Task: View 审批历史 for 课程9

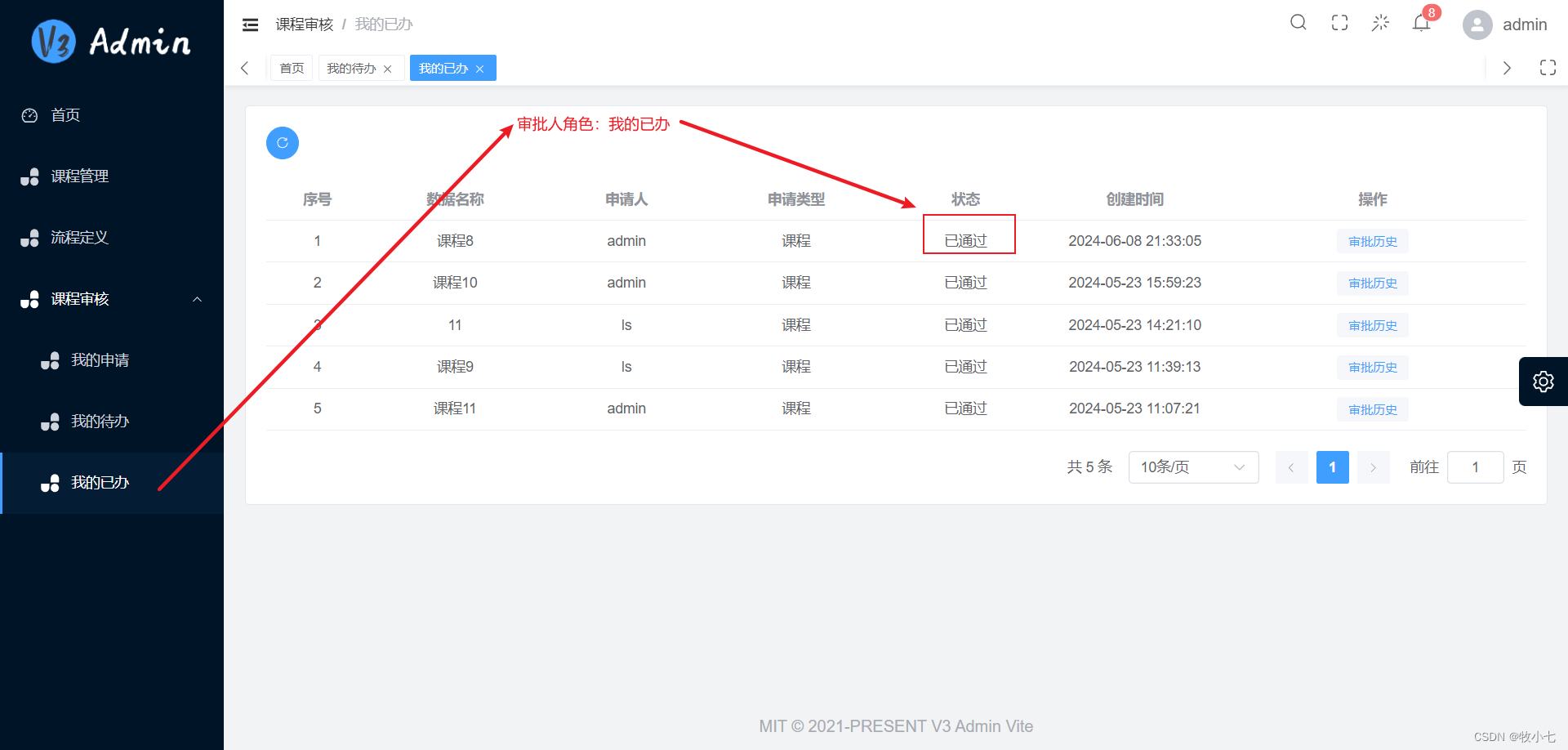Action: (x=1372, y=368)
